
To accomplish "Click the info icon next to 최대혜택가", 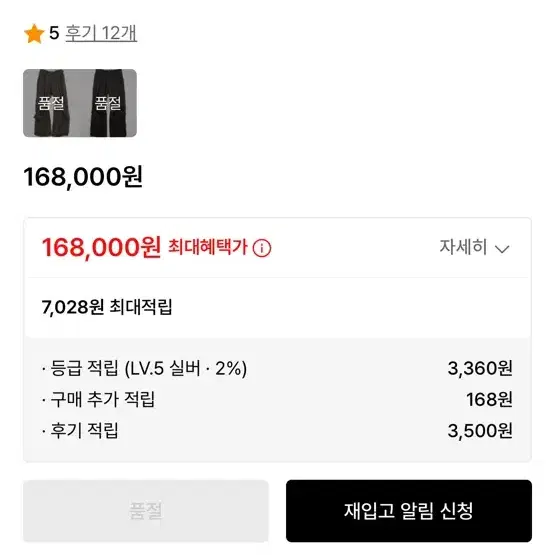I will pos(262,248).
